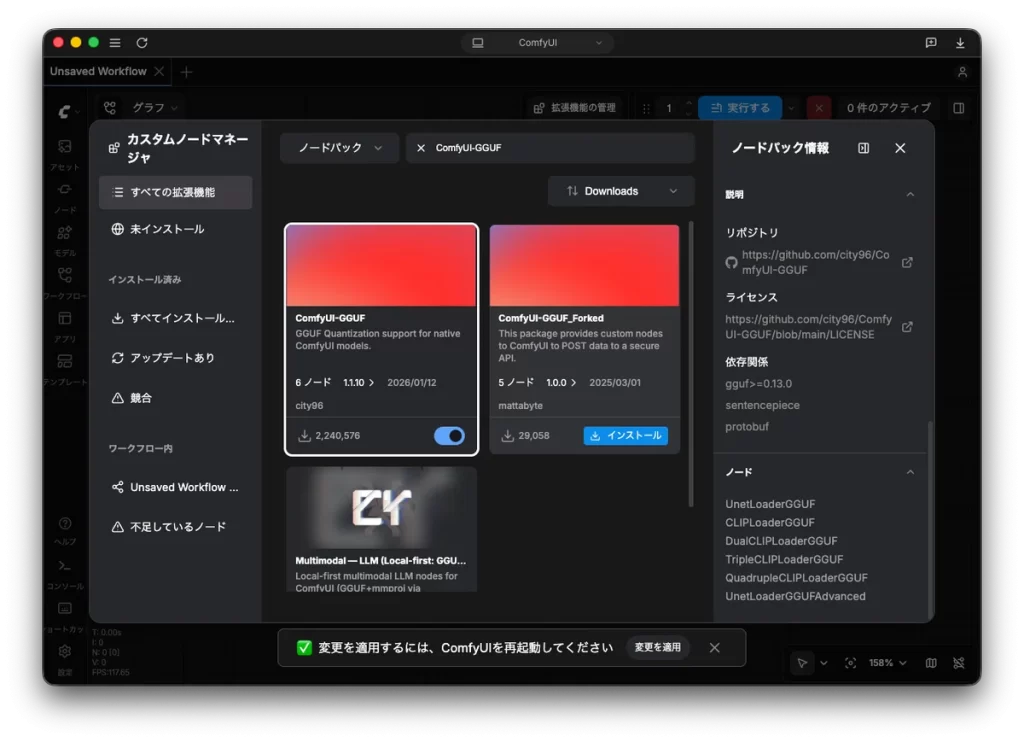The image size is (1024, 742).
Task: Select 未インストール filter
Action: click(175, 229)
